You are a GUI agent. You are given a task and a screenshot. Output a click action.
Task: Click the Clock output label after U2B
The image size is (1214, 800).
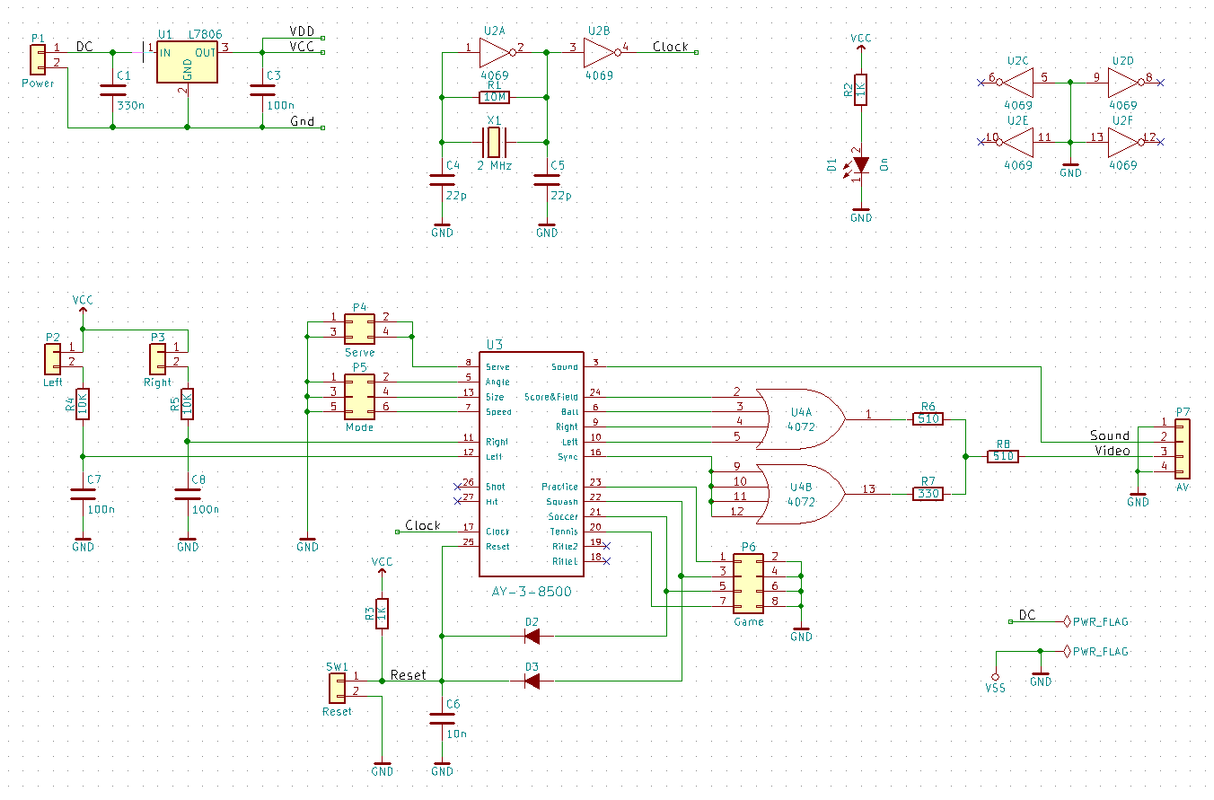[670, 46]
